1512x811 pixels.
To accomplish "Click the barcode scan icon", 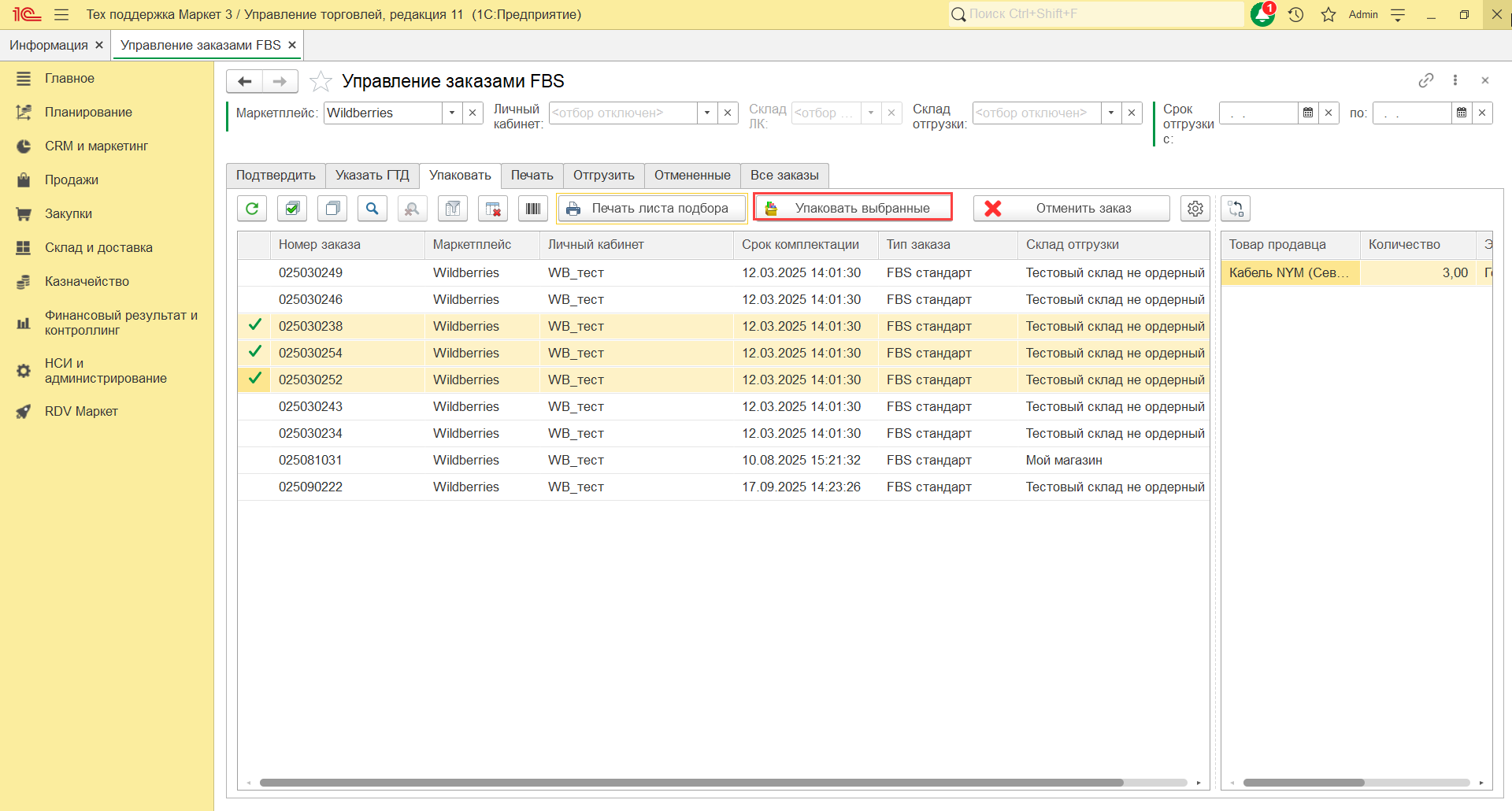I will 533,209.
